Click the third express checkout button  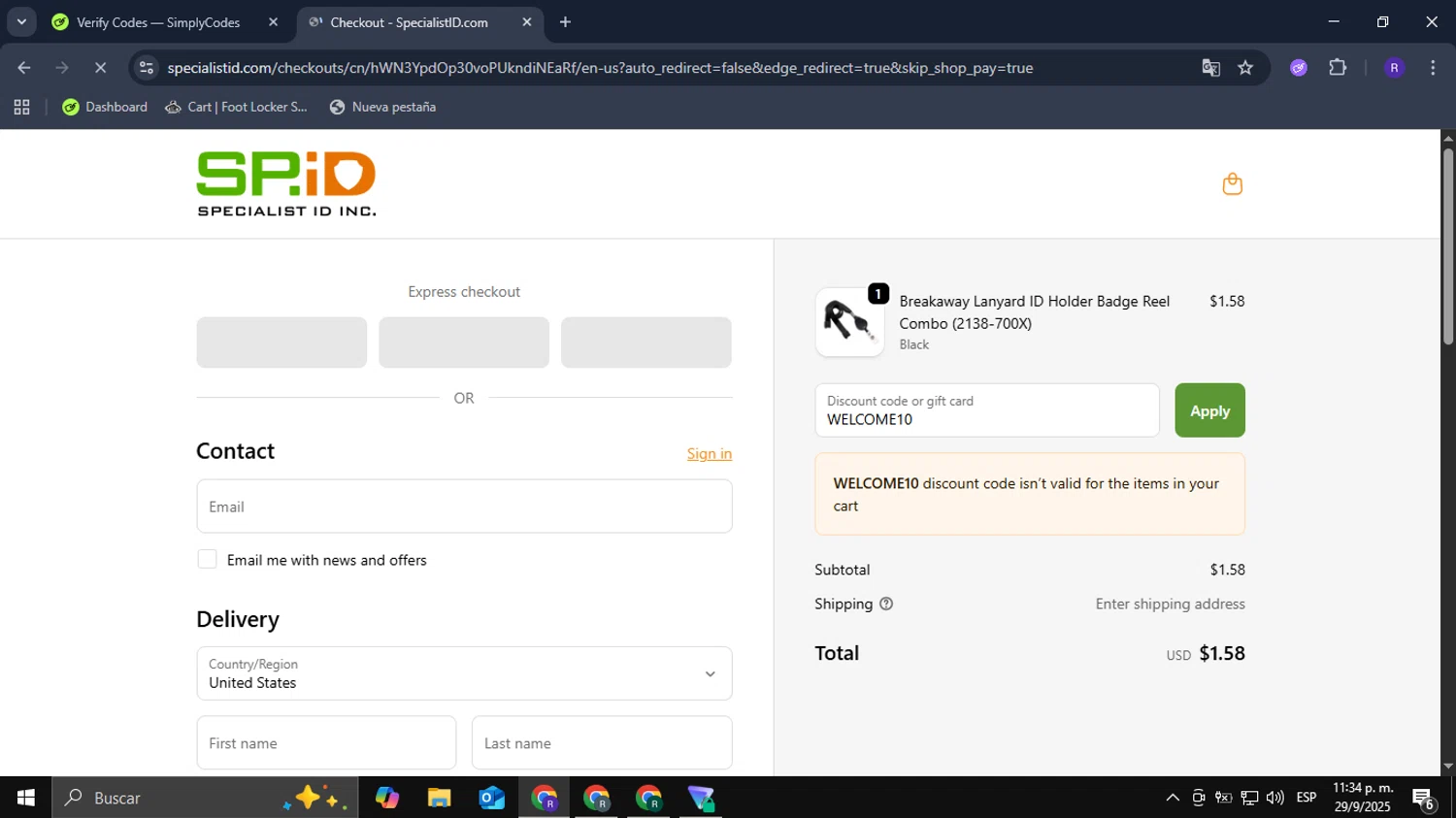point(646,343)
